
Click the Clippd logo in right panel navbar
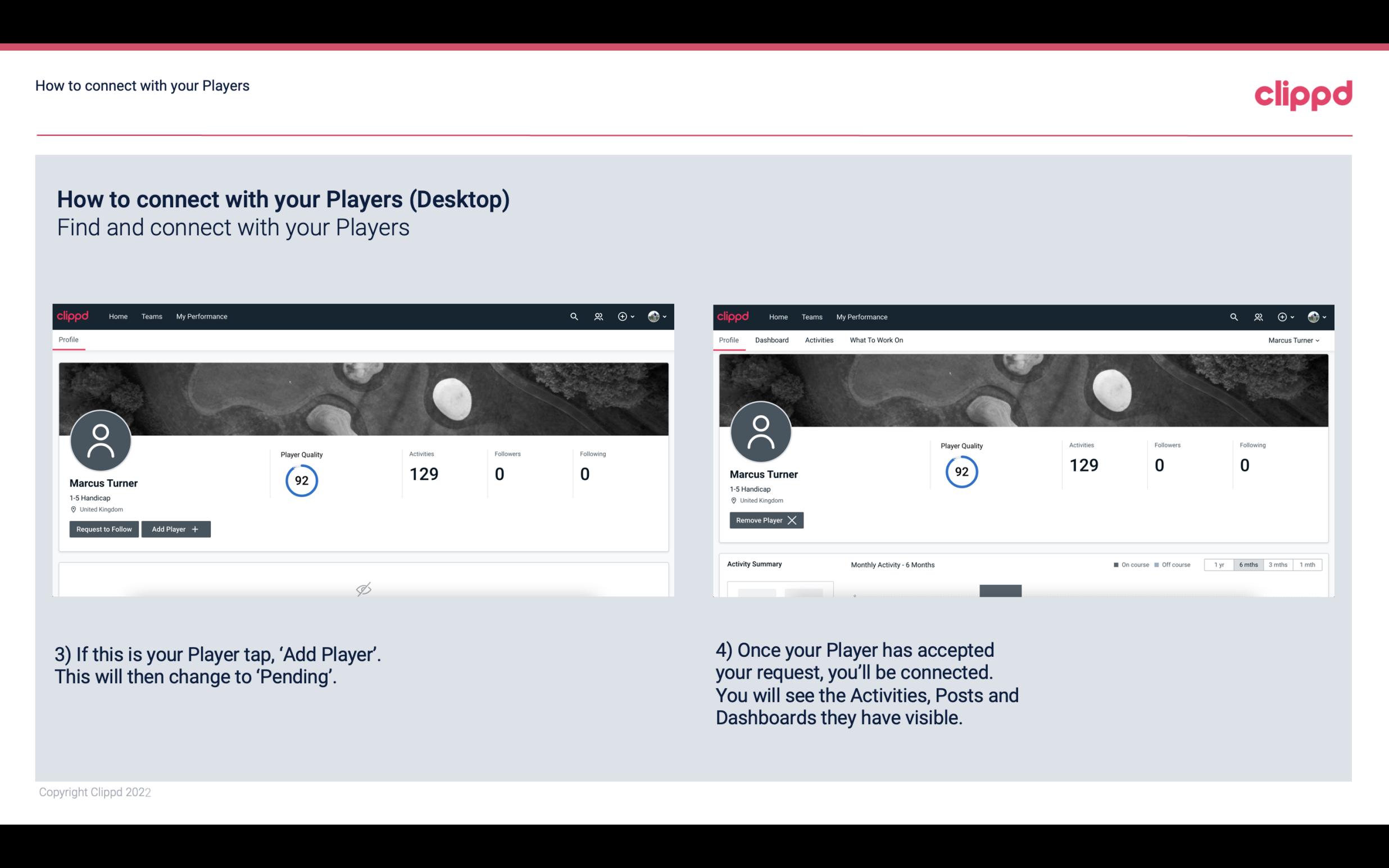734,316
